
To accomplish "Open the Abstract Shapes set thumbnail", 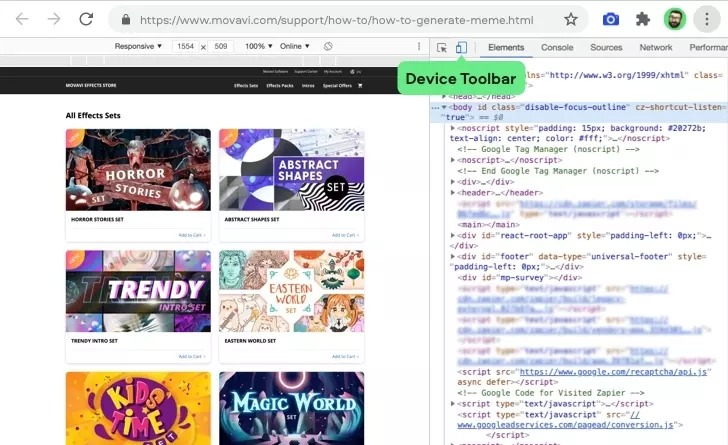I will pyautogui.click(x=292, y=170).
